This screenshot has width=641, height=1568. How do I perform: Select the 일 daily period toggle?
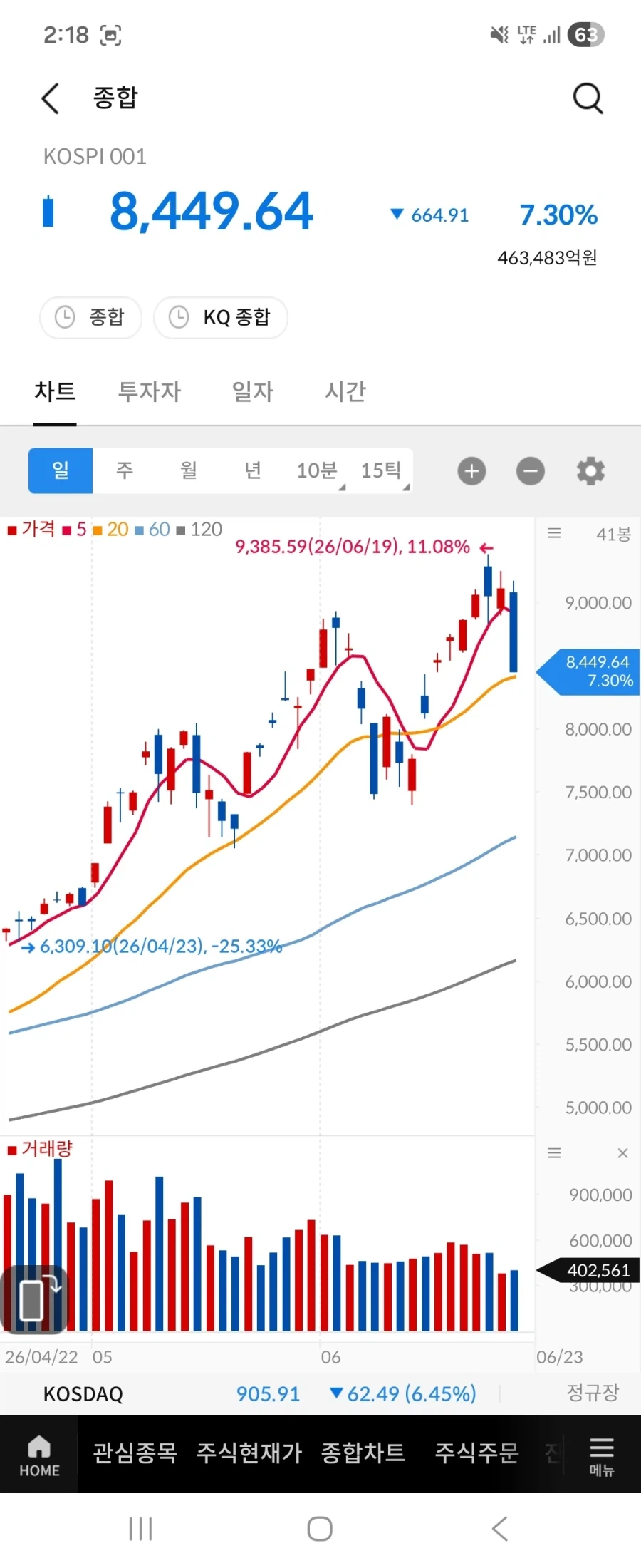click(x=61, y=470)
